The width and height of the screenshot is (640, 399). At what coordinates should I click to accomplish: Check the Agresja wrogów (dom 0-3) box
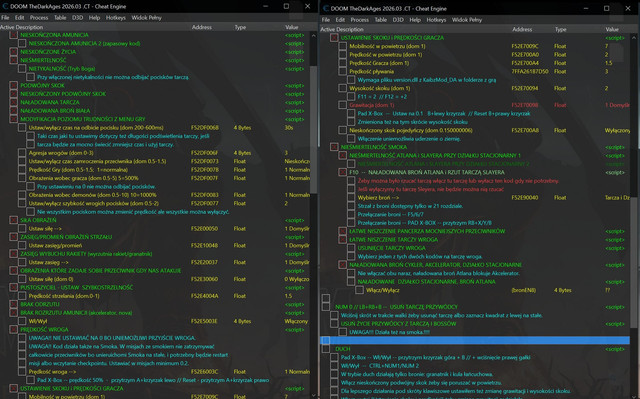pyautogui.click(x=22, y=153)
